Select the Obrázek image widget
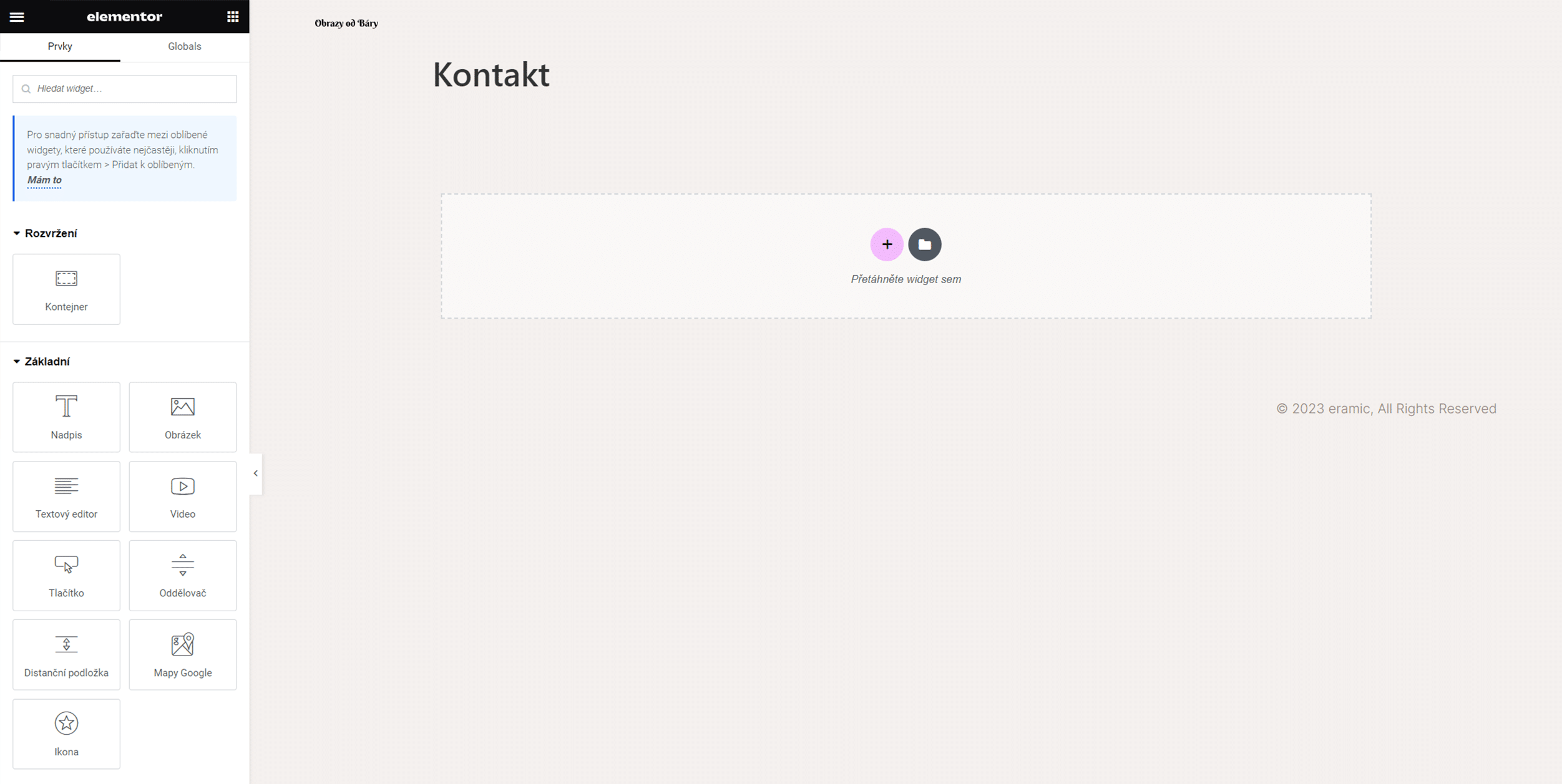Screen dimensions: 1562x784 coord(183,417)
